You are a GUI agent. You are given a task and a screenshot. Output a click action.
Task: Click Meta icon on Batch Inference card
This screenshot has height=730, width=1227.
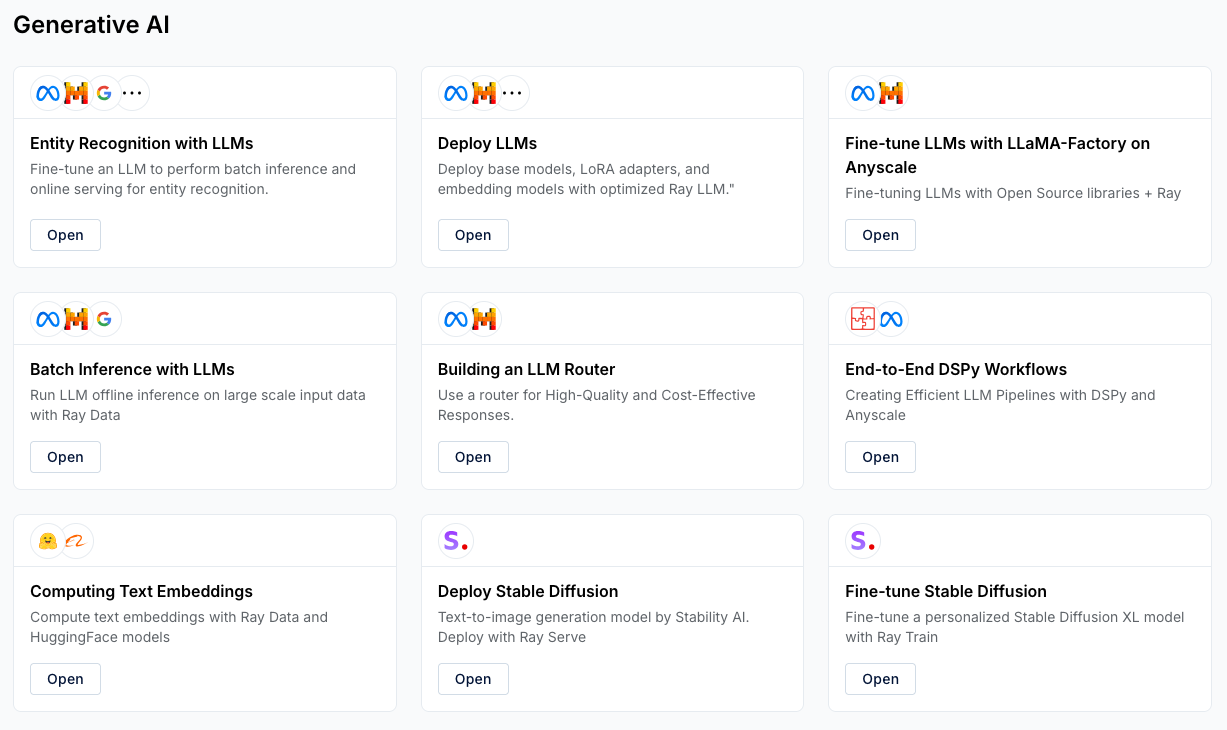coord(48,319)
